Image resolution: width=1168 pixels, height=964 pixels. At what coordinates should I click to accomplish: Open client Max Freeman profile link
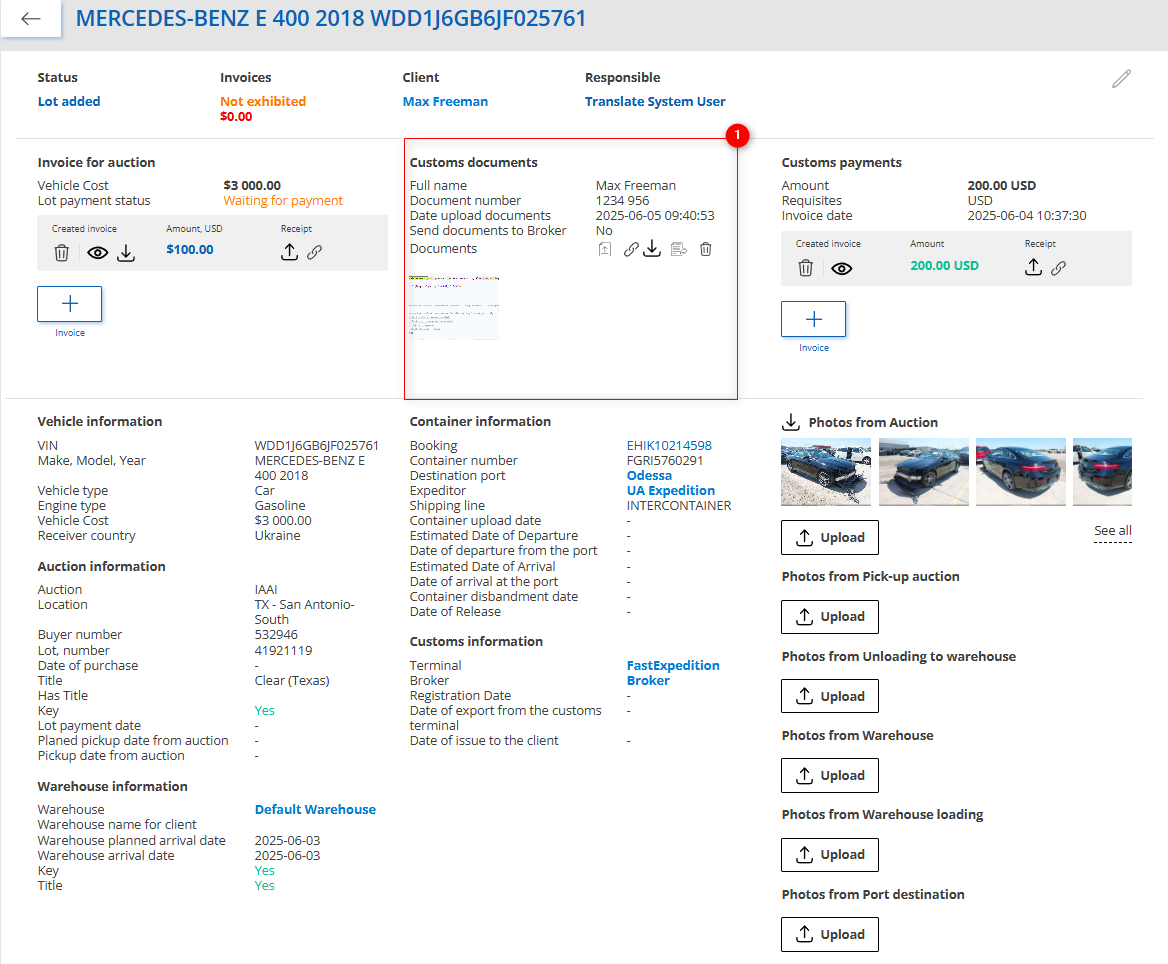(x=445, y=101)
